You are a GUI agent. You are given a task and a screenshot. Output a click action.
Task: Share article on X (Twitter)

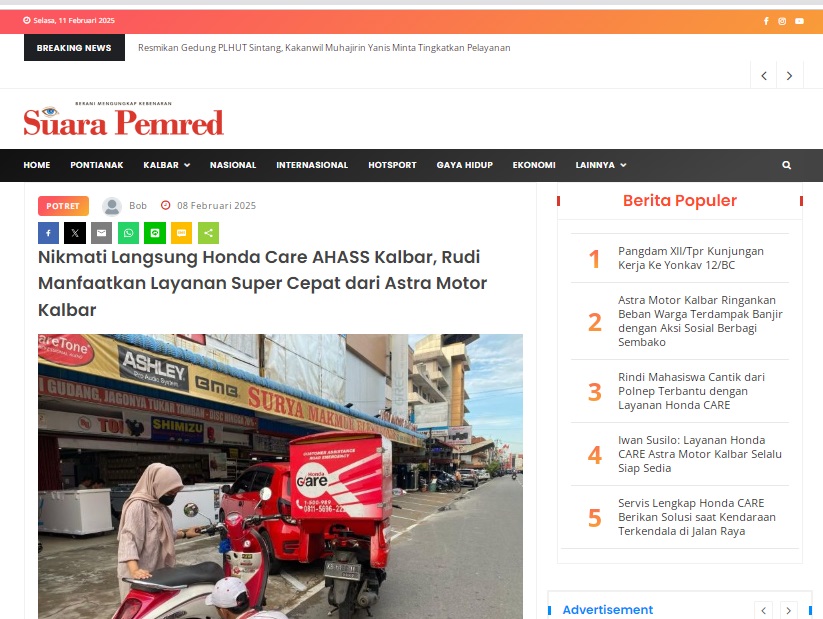click(75, 233)
